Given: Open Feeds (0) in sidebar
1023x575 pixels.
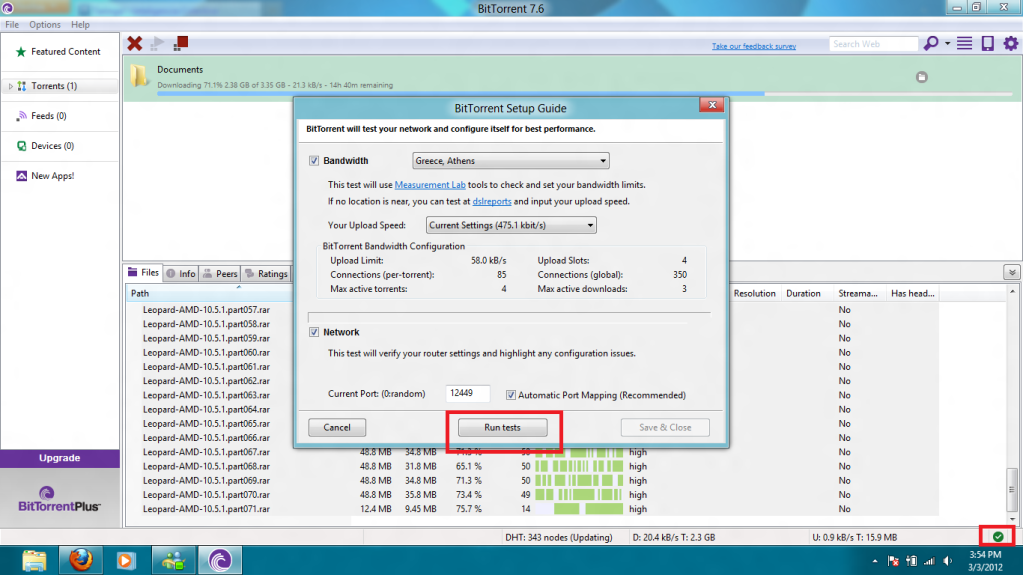Looking at the screenshot, I should click(48, 116).
